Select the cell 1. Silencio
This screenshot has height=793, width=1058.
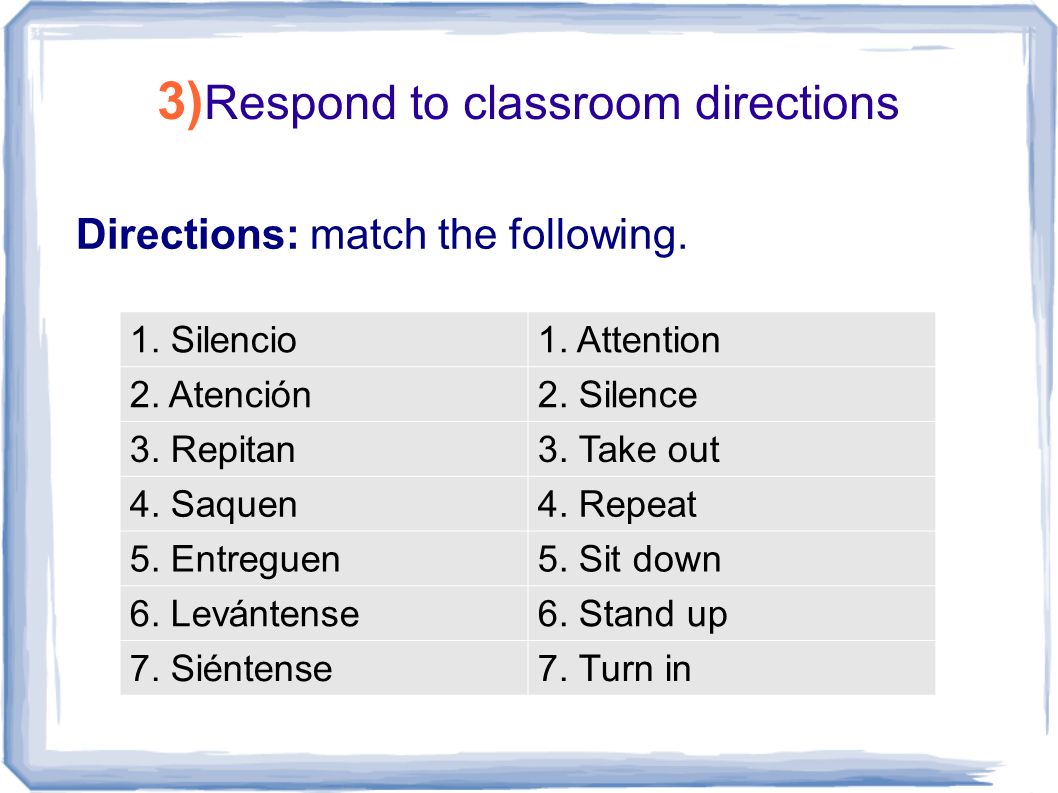click(x=324, y=339)
